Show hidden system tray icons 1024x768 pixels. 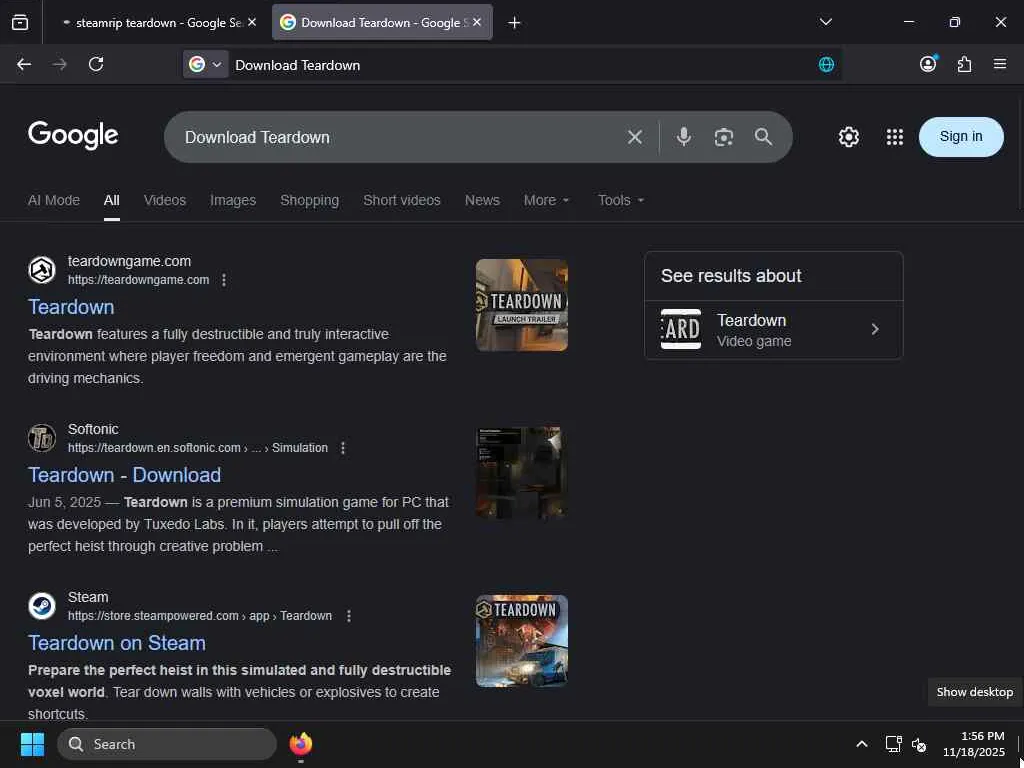862,744
